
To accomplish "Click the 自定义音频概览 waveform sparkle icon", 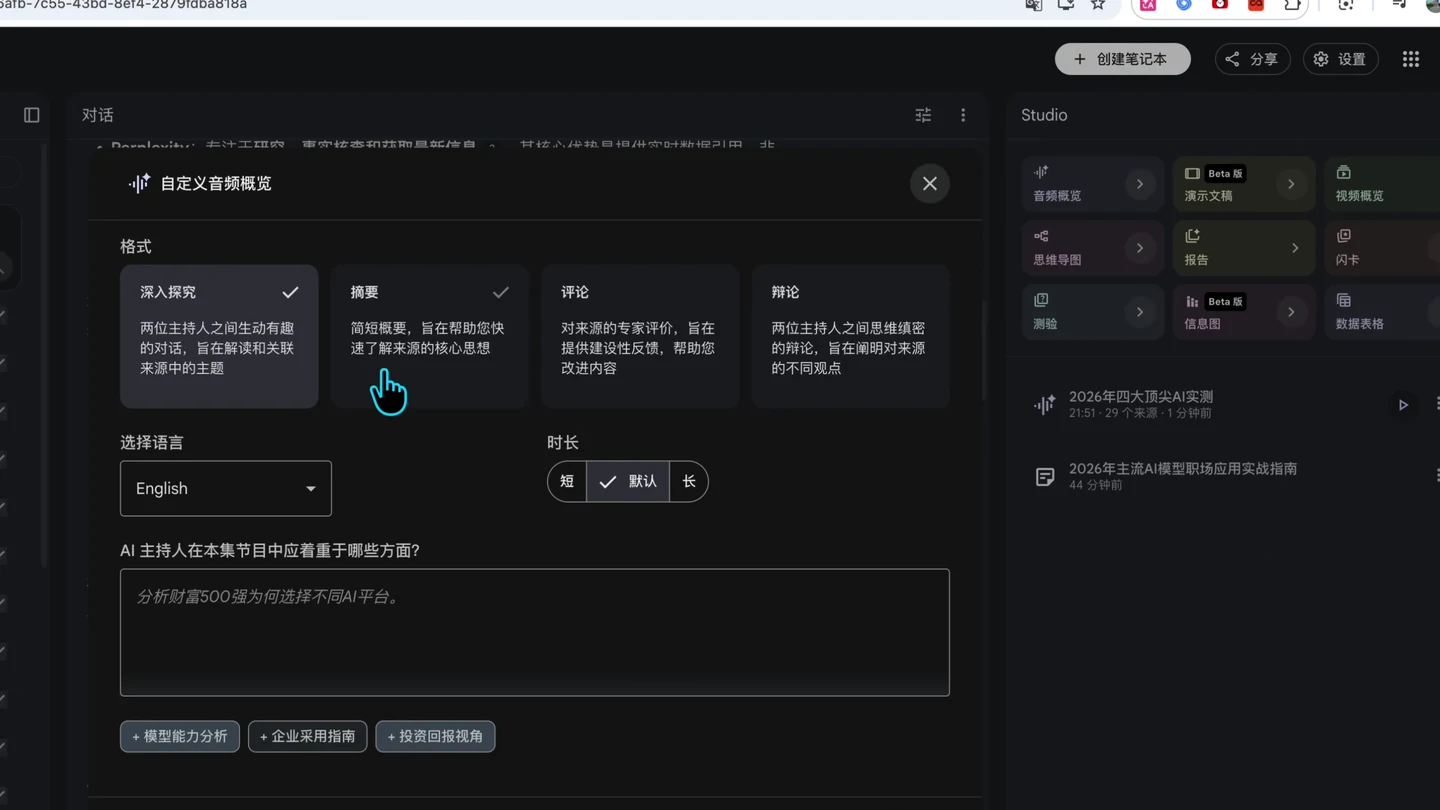I will (139, 183).
